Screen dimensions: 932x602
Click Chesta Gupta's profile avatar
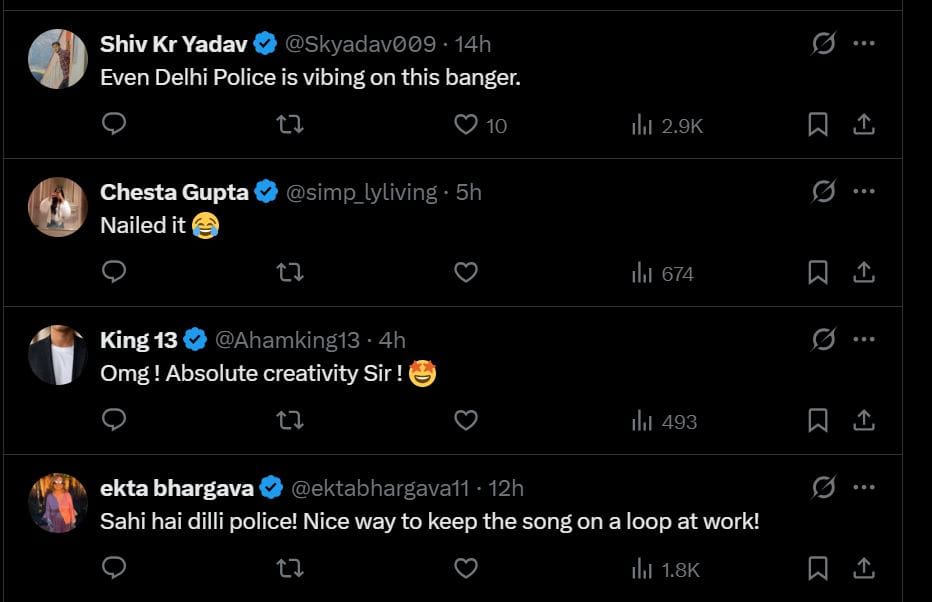[x=57, y=207]
